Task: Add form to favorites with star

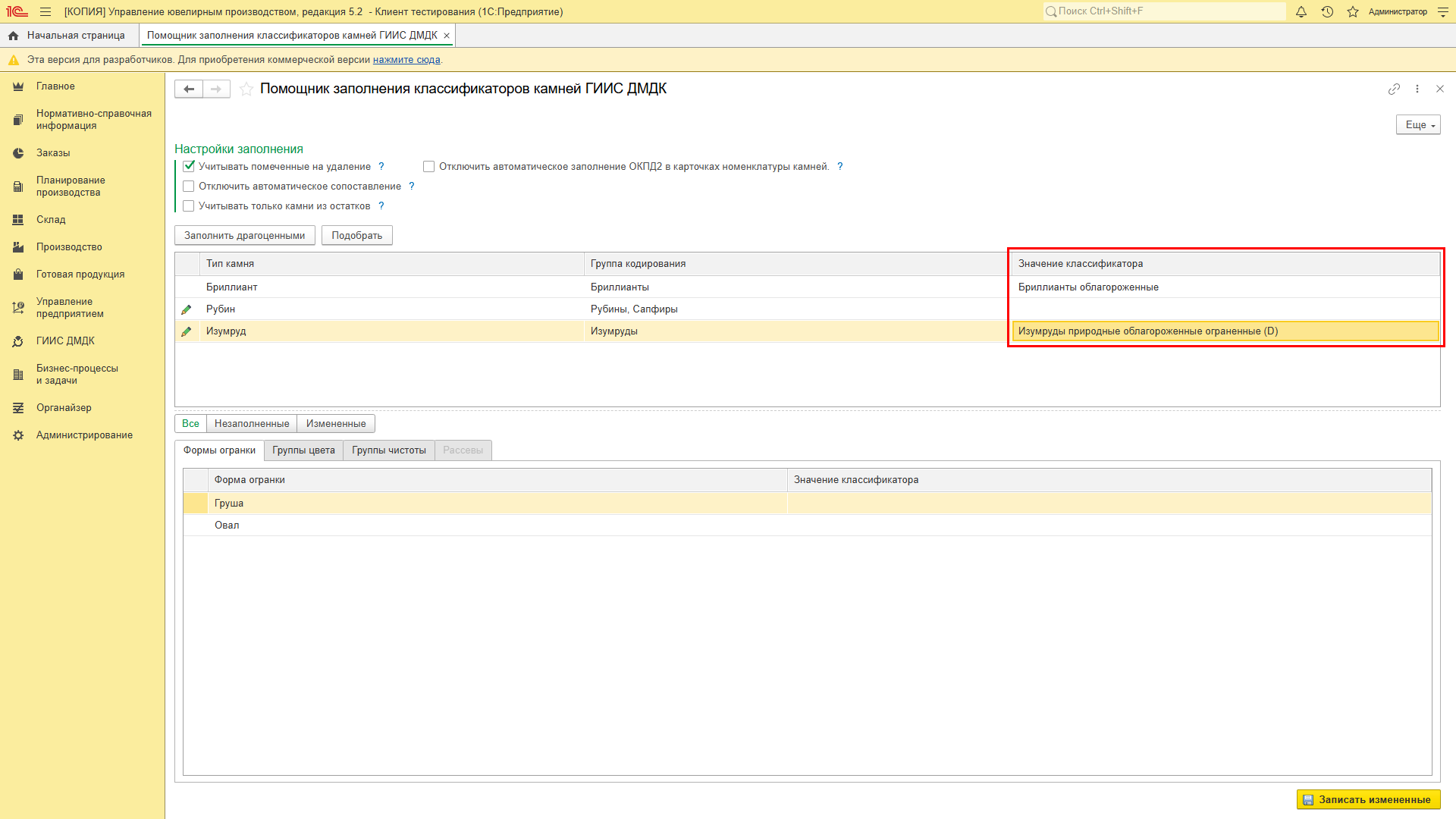Action: (x=246, y=89)
